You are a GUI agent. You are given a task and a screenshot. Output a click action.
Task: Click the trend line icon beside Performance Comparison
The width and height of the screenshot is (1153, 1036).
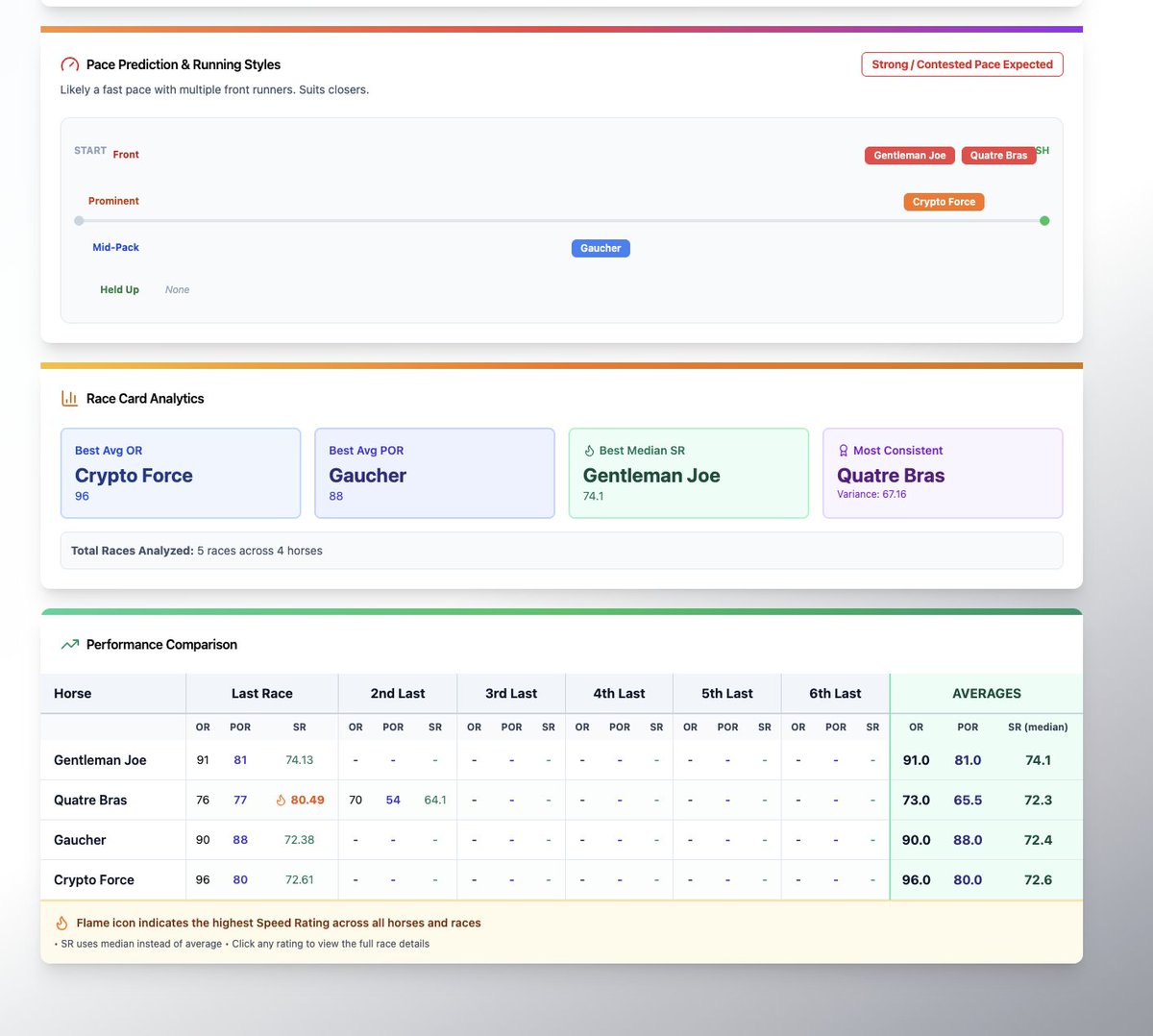click(x=69, y=644)
